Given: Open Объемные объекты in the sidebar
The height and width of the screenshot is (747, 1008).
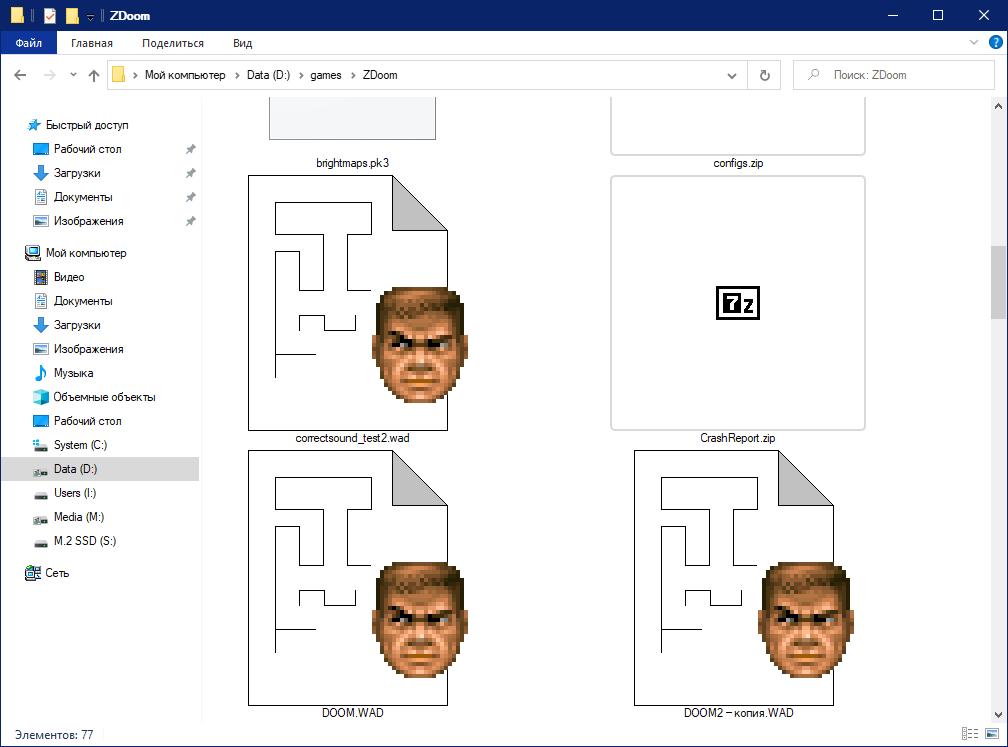Looking at the screenshot, I should (x=104, y=397).
